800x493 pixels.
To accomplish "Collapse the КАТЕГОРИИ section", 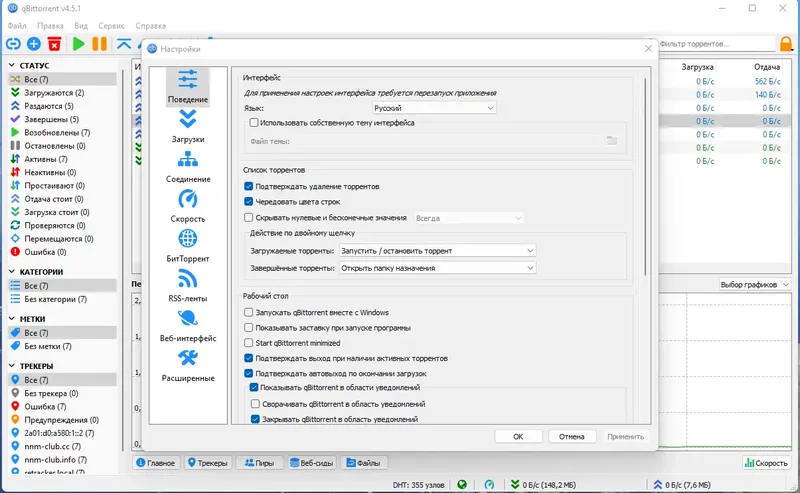I will click(x=12, y=272).
